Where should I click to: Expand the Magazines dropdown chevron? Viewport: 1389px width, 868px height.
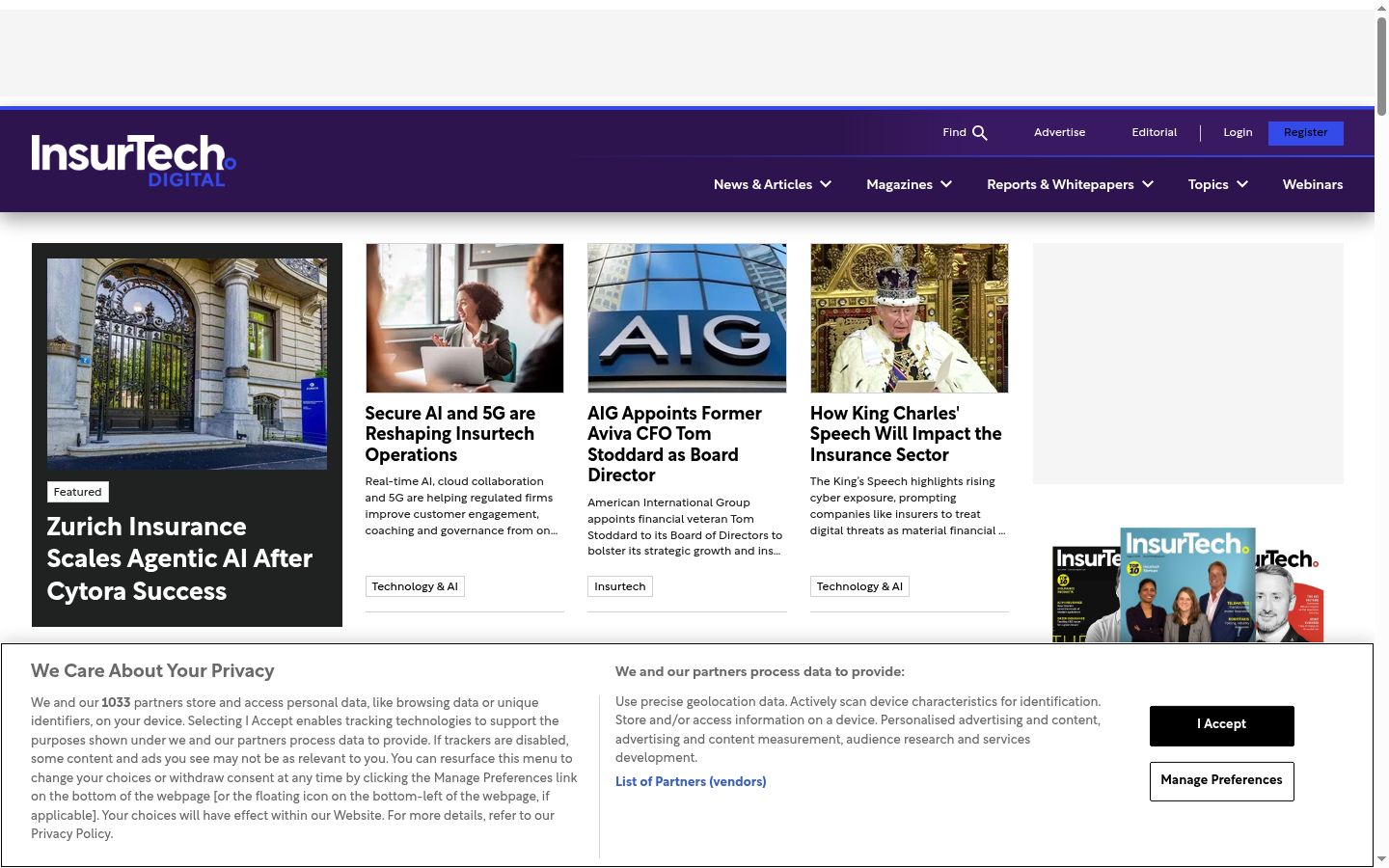pyautogui.click(x=946, y=184)
